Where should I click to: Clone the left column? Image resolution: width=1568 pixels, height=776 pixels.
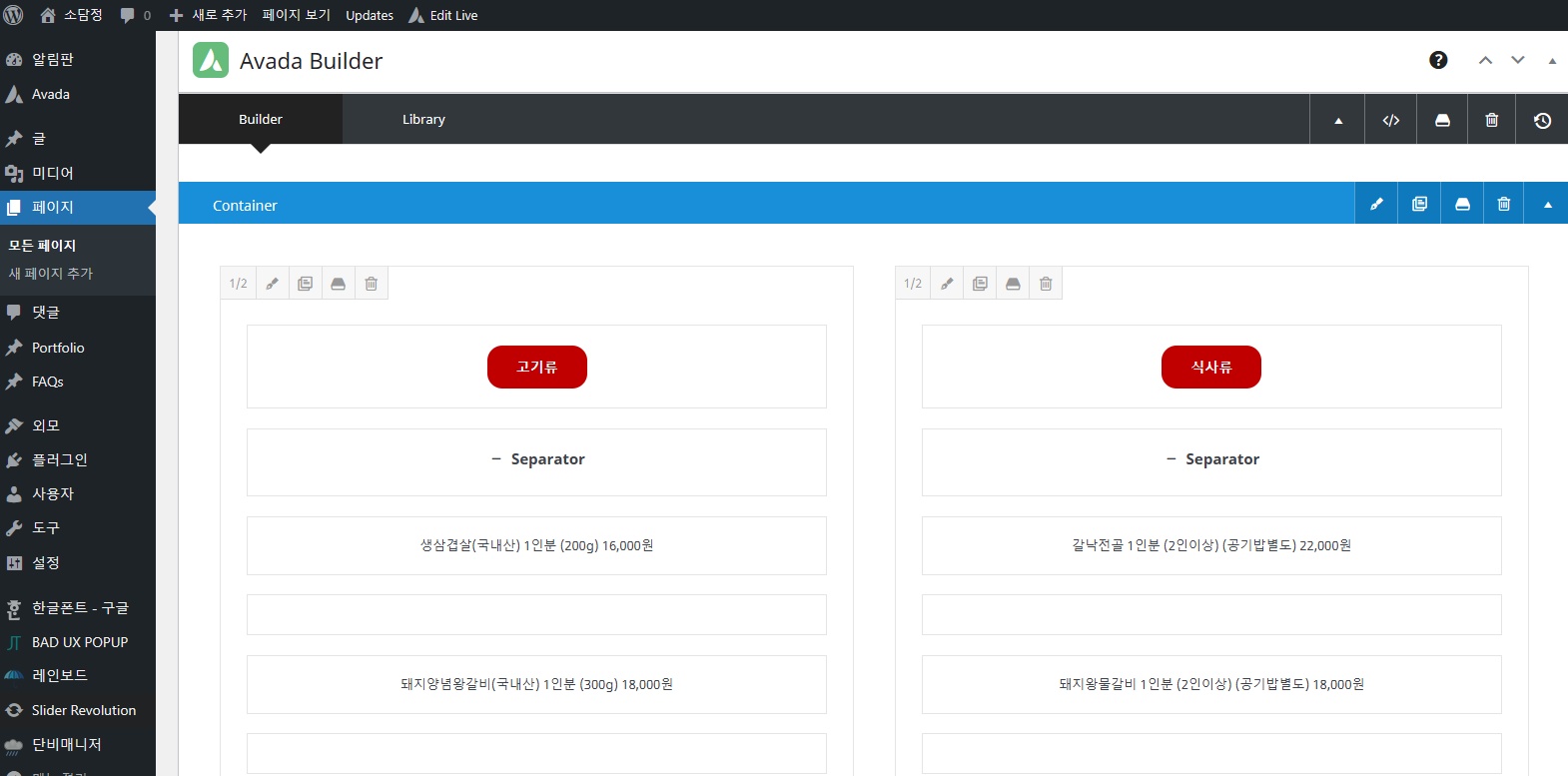tap(306, 284)
